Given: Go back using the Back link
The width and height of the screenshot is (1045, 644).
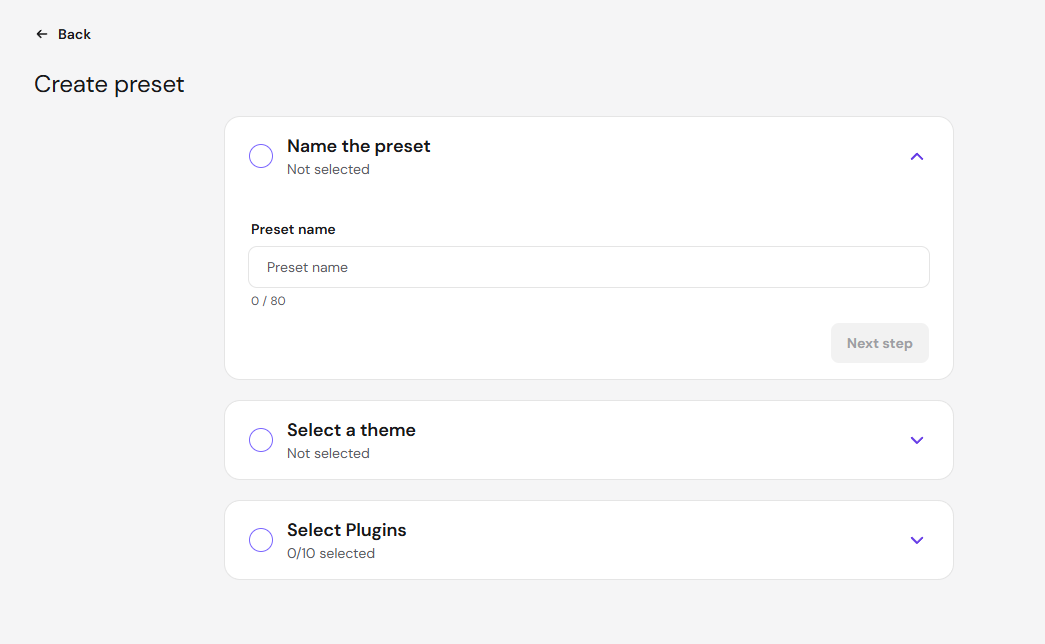Looking at the screenshot, I should pyautogui.click(x=63, y=34).
